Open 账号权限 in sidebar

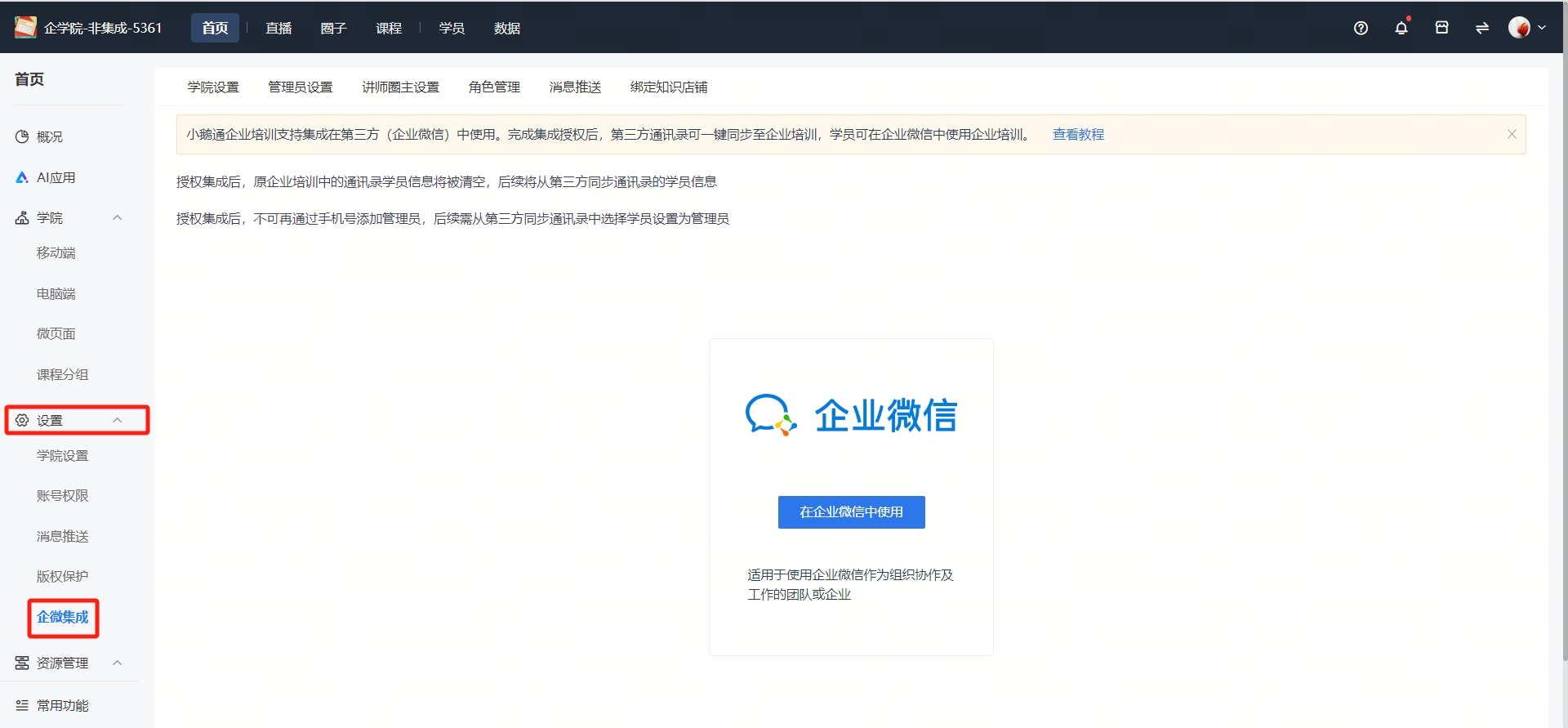click(x=62, y=496)
